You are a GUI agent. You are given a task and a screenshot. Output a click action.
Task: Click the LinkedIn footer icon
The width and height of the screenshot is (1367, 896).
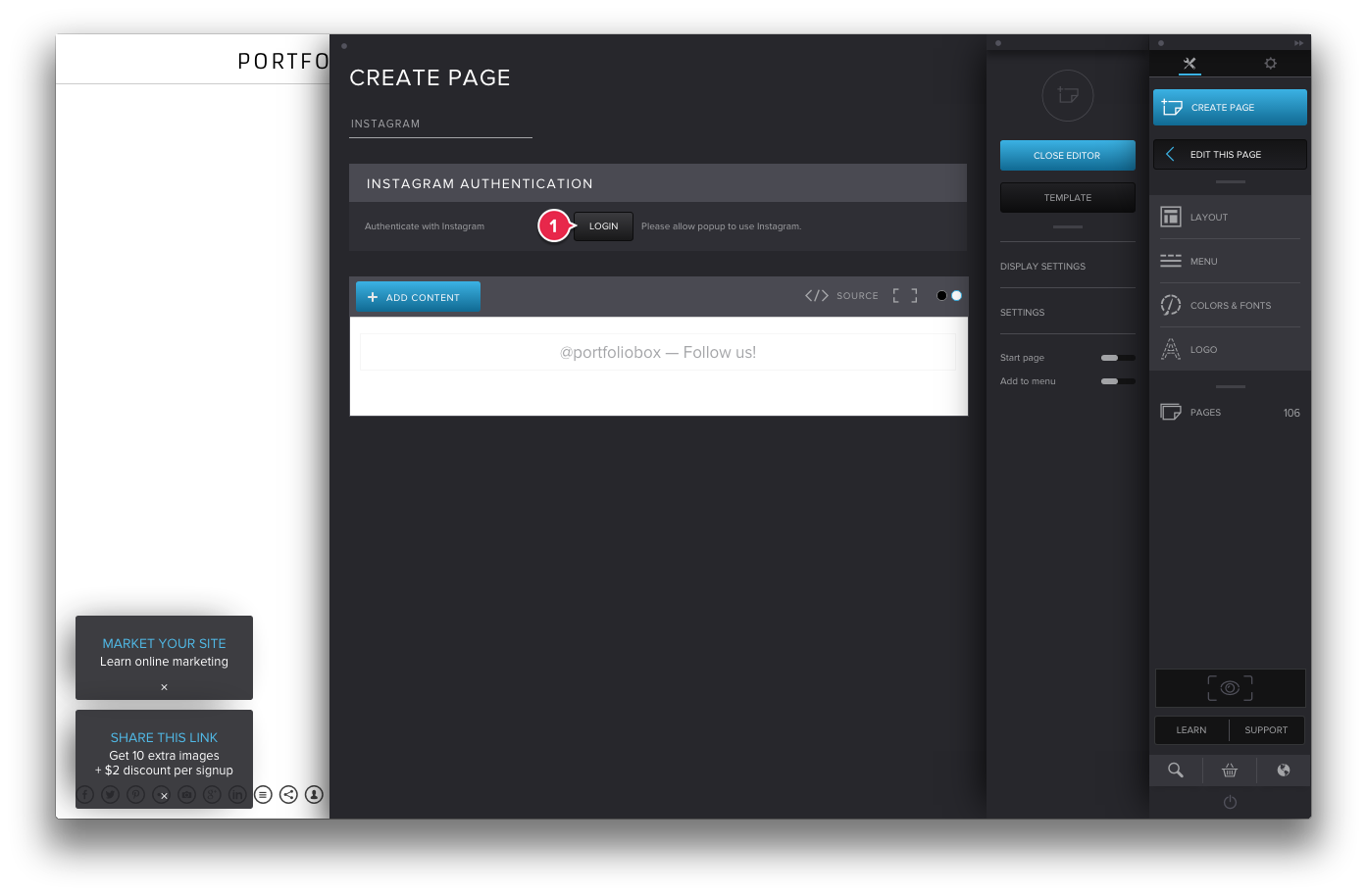point(237,795)
